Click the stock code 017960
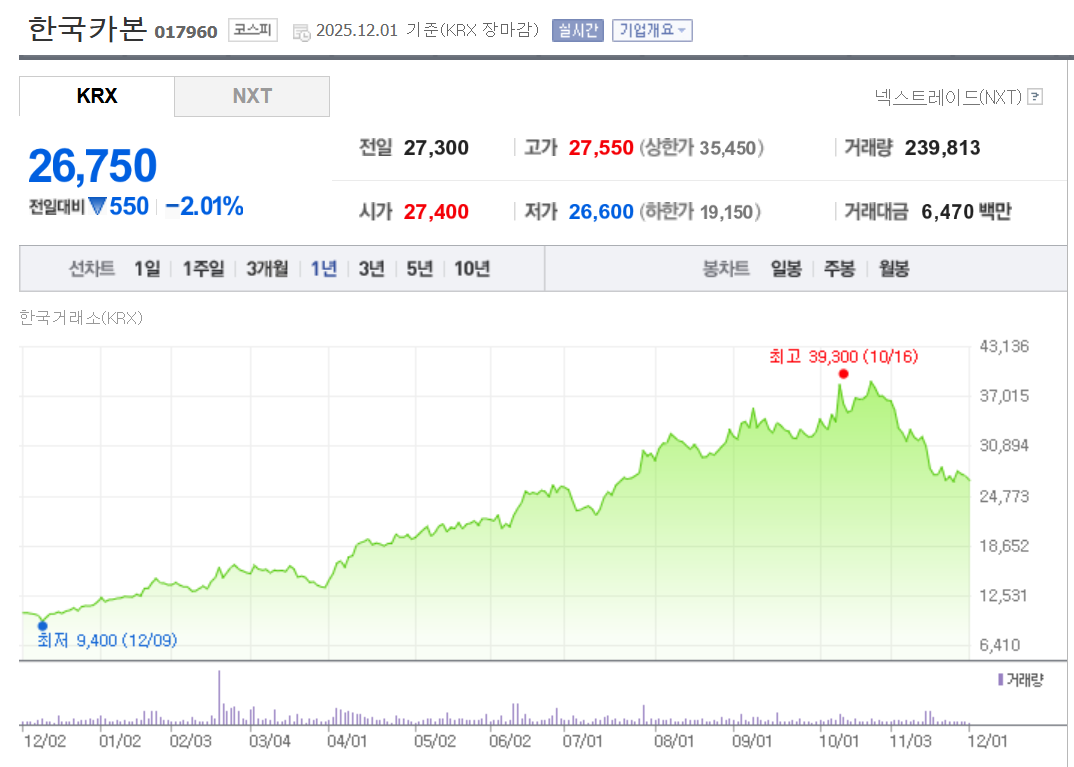 tap(186, 32)
